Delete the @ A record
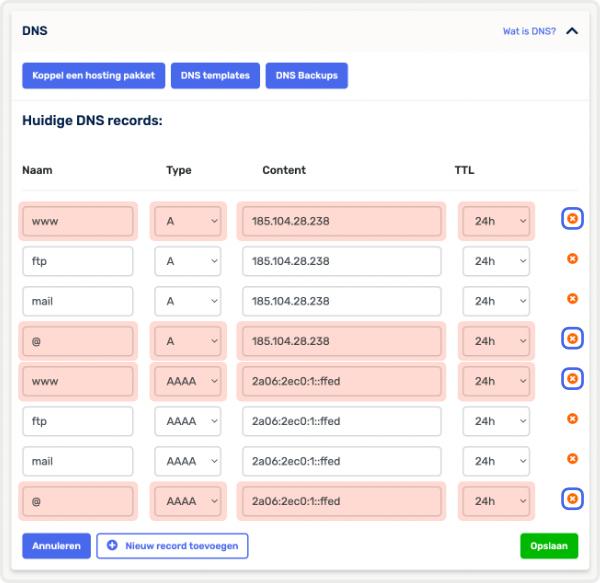Image resolution: width=600 pixels, height=583 pixels. [x=572, y=339]
